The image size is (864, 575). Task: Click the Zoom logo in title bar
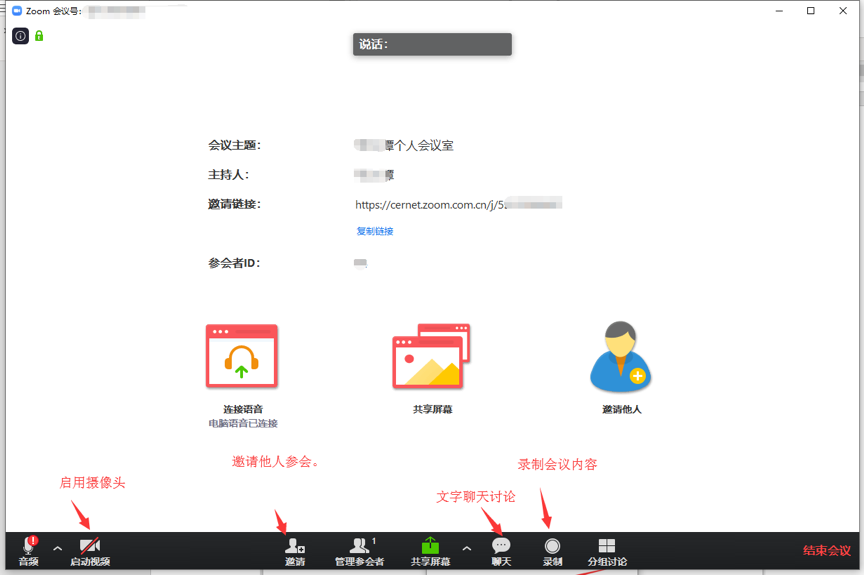(17, 11)
